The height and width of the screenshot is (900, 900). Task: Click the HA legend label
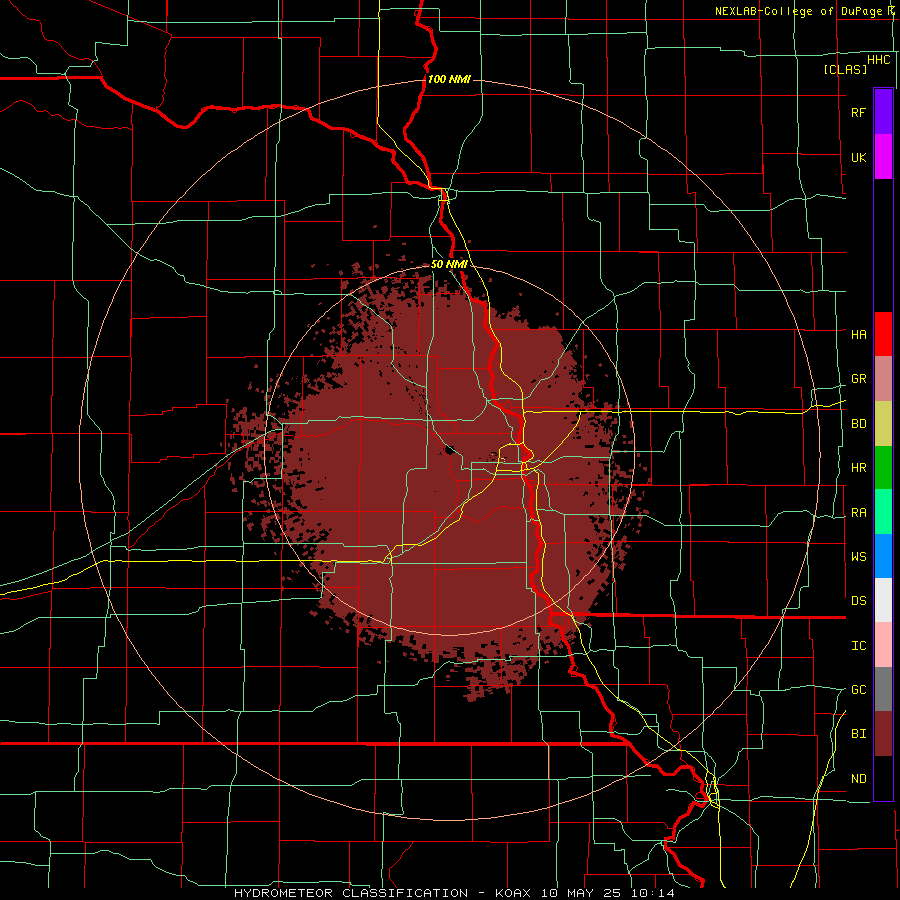pyautogui.click(x=858, y=335)
